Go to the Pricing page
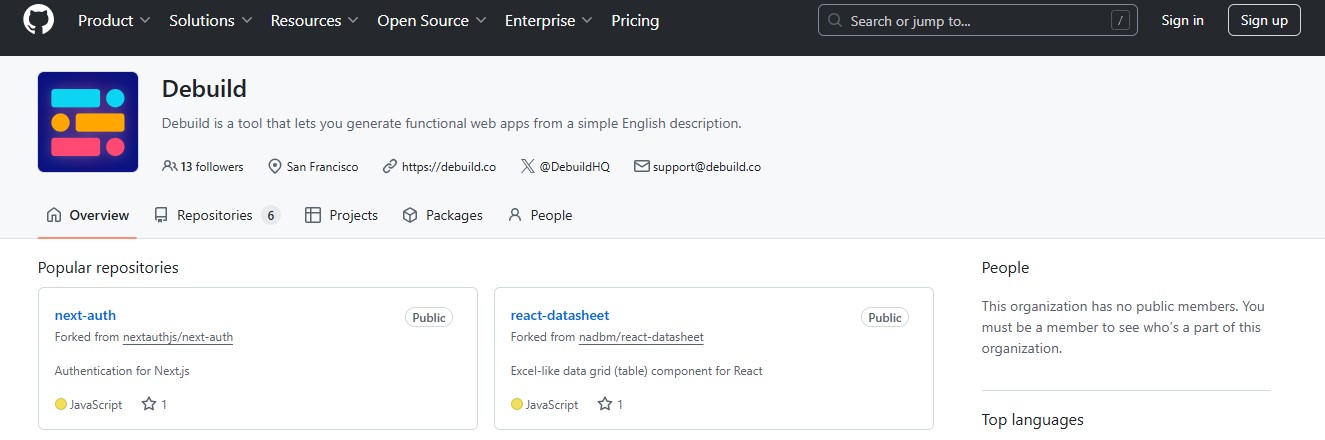The width and height of the screenshot is (1325, 440). click(635, 20)
